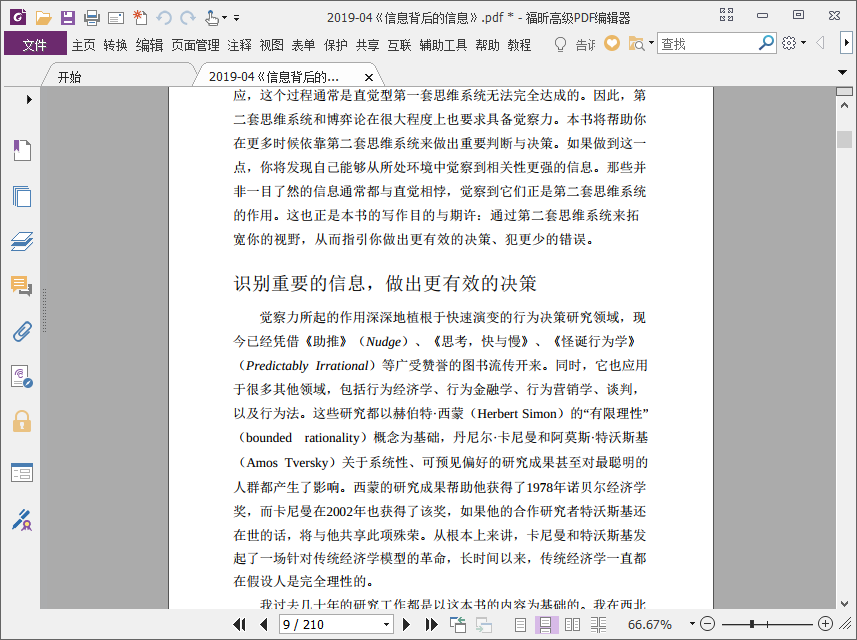The image size is (857, 640).
Task: Click the folder search icon
Action: tap(636, 44)
